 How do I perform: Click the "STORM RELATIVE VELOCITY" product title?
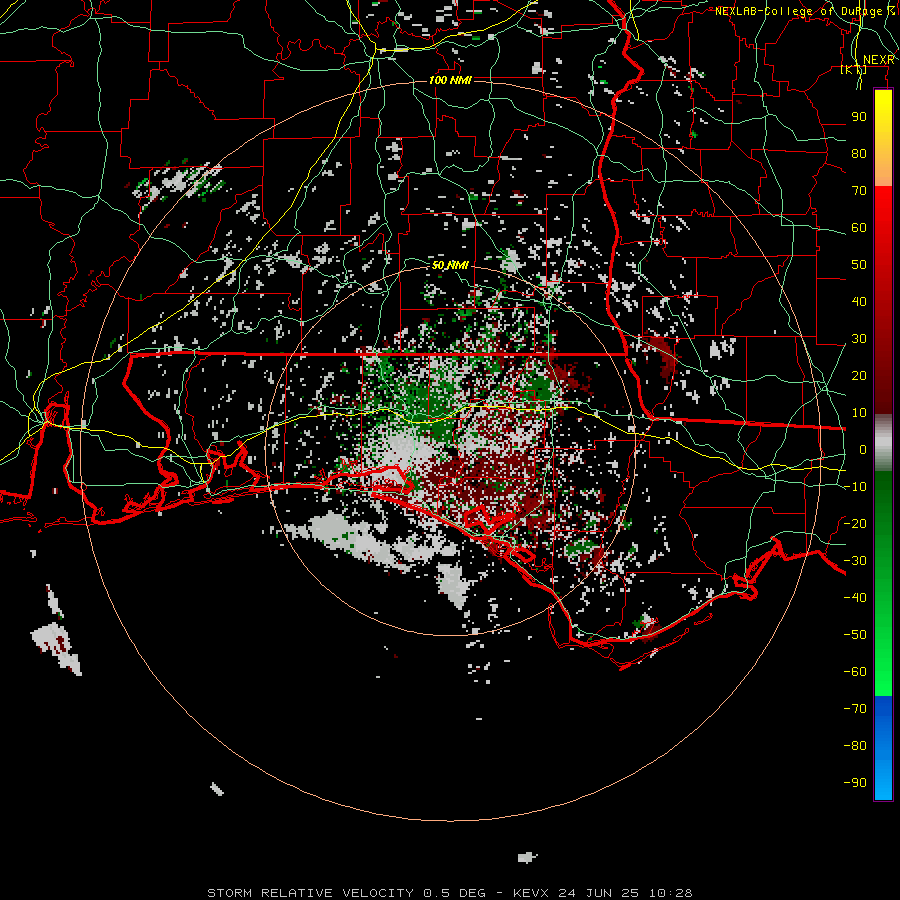[x=310, y=893]
